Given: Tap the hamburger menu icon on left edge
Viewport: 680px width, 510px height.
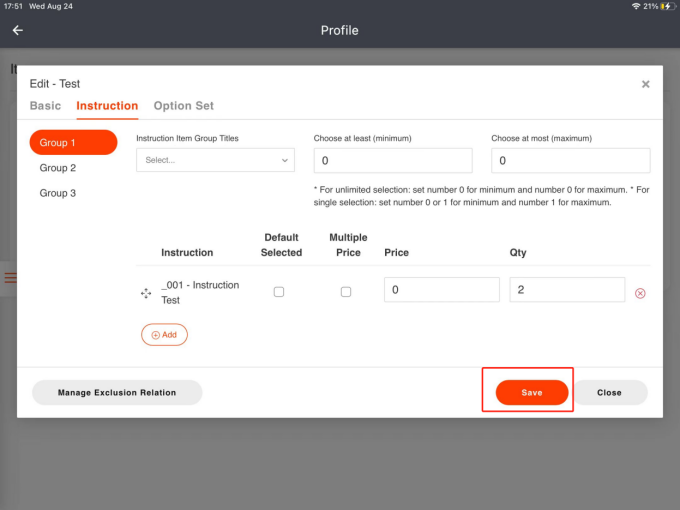Looking at the screenshot, I should 11,277.
